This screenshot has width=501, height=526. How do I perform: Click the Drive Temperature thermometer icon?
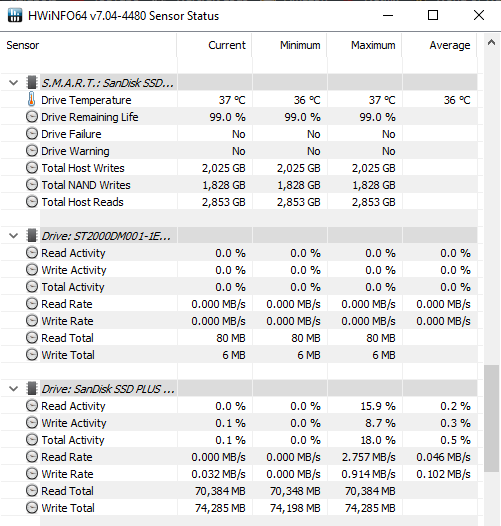click(x=32, y=100)
